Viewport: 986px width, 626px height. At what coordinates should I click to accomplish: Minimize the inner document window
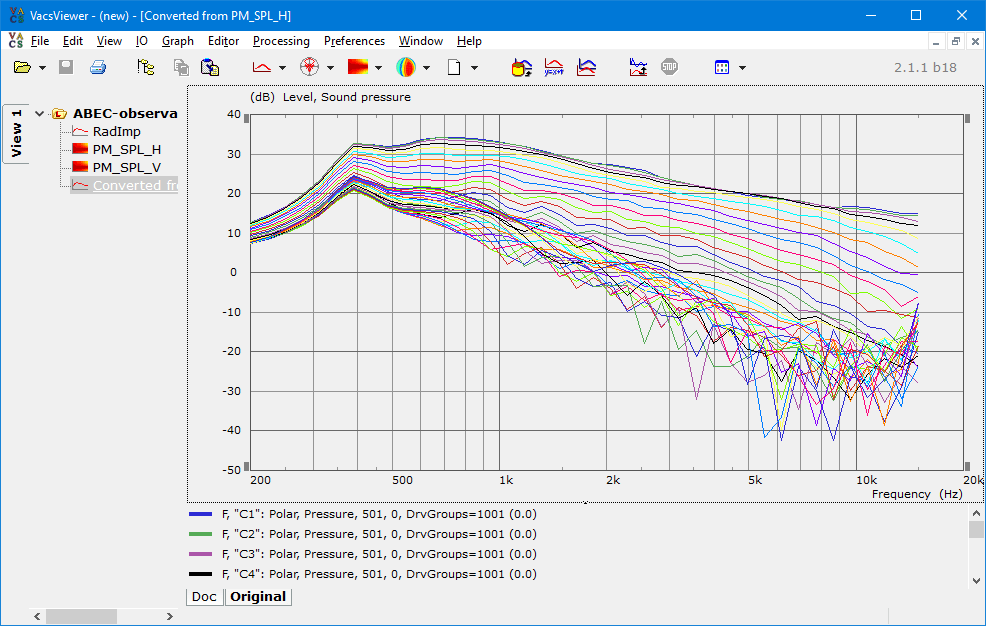tap(936, 41)
